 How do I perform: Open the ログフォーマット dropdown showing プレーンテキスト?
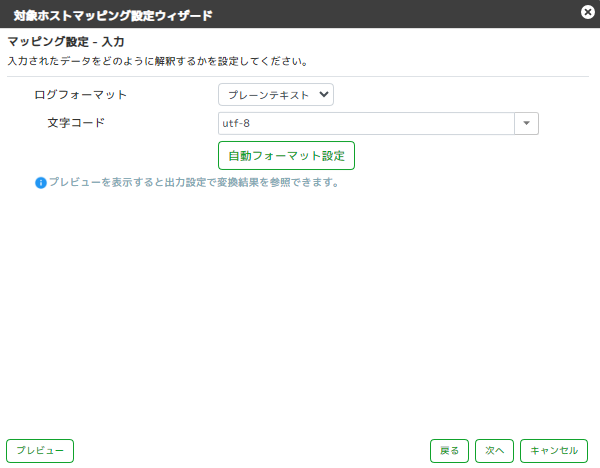[x=276, y=95]
